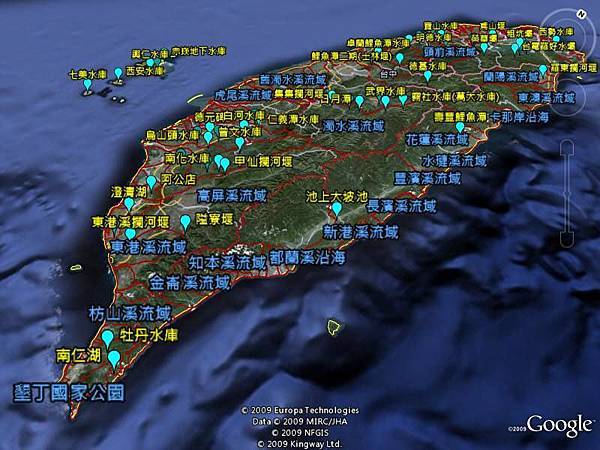Click the 墾丁國家公園 label

pos(69,393)
